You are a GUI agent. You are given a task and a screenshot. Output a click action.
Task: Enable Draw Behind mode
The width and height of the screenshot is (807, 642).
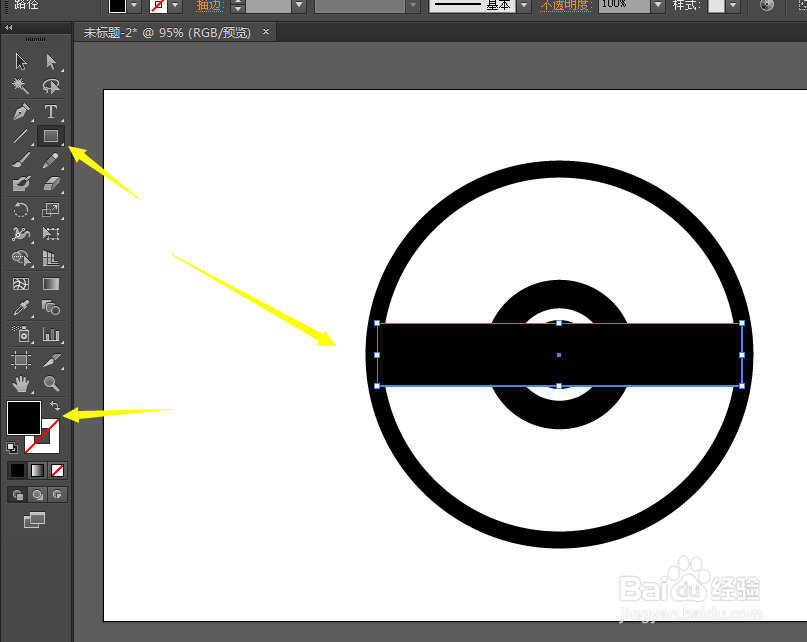38,495
